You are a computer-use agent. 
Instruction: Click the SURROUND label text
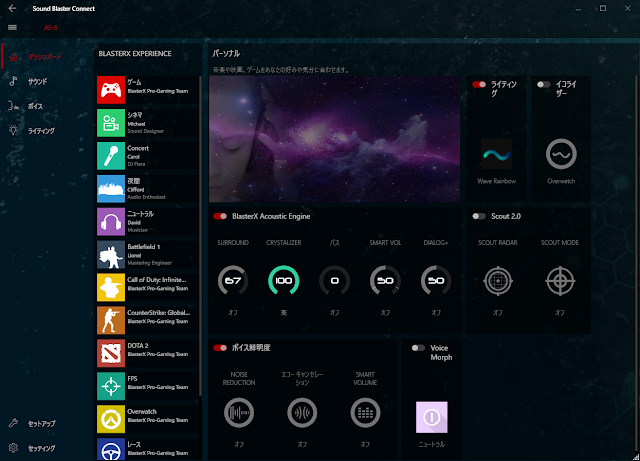click(233, 243)
